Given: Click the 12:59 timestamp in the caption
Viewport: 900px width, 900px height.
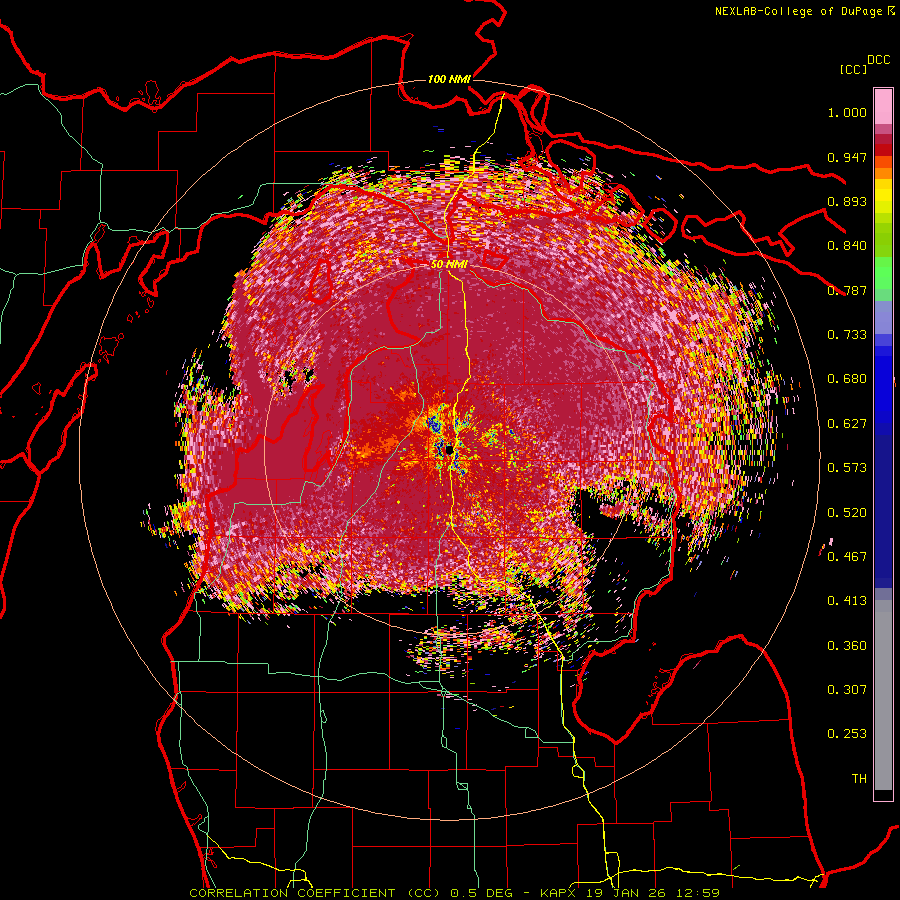Looking at the screenshot, I should pyautogui.click(x=696, y=893).
